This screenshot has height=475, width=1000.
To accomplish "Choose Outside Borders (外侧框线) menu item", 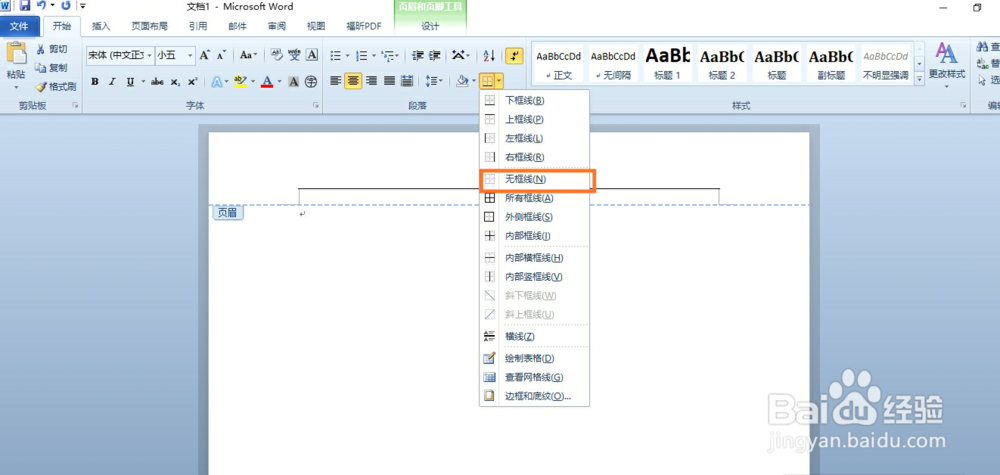I will tap(534, 217).
